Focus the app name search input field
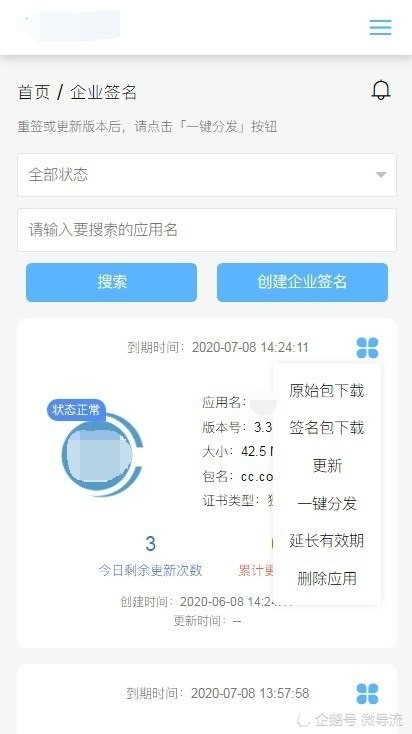Screen dimensions: 412x734 (x=207, y=230)
